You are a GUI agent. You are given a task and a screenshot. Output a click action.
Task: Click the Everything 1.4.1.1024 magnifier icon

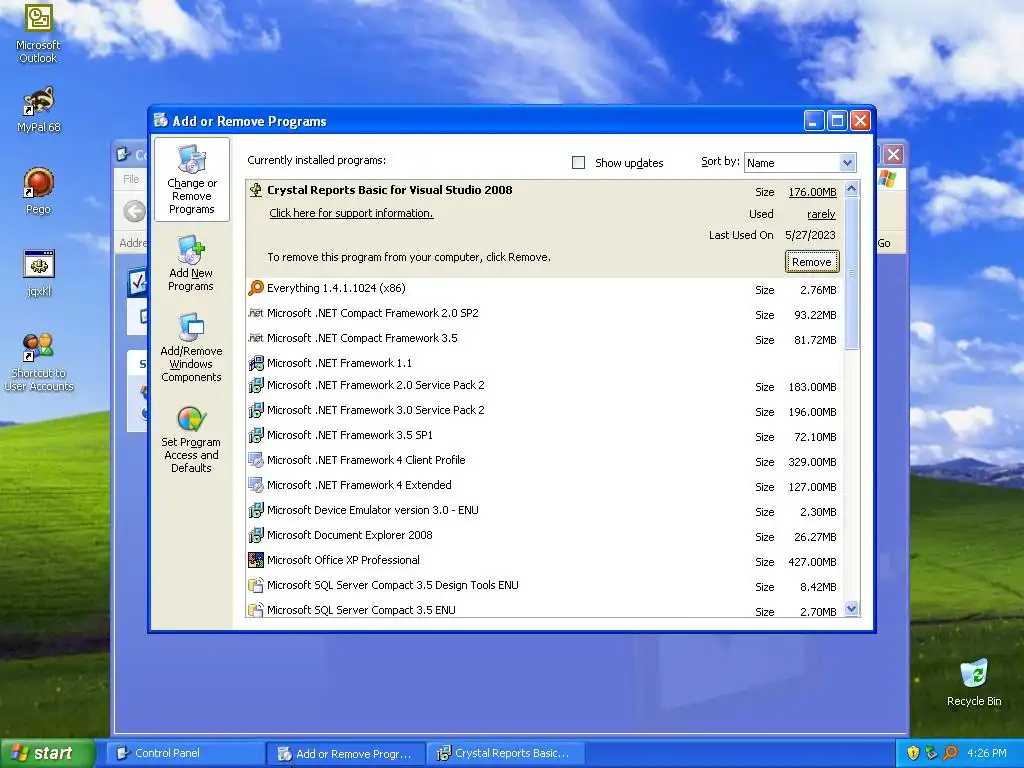256,288
